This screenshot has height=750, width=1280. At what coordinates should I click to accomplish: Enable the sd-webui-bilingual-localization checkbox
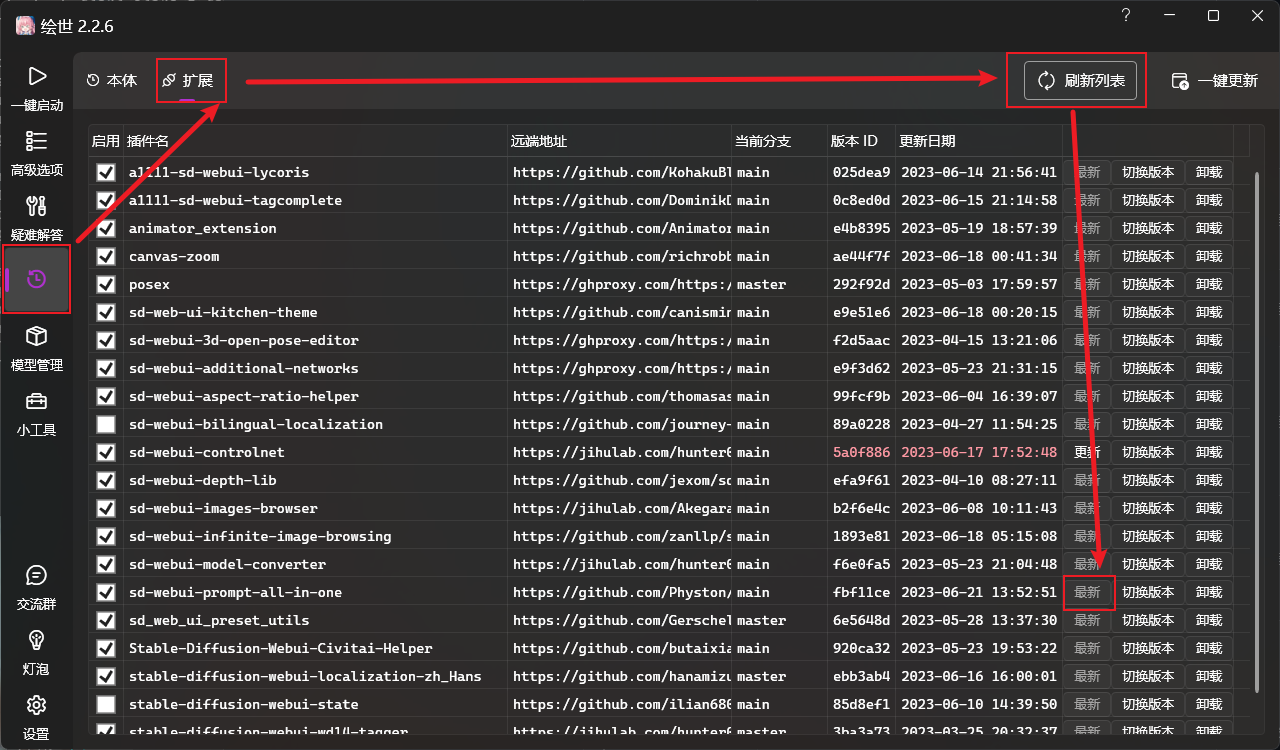click(106, 425)
